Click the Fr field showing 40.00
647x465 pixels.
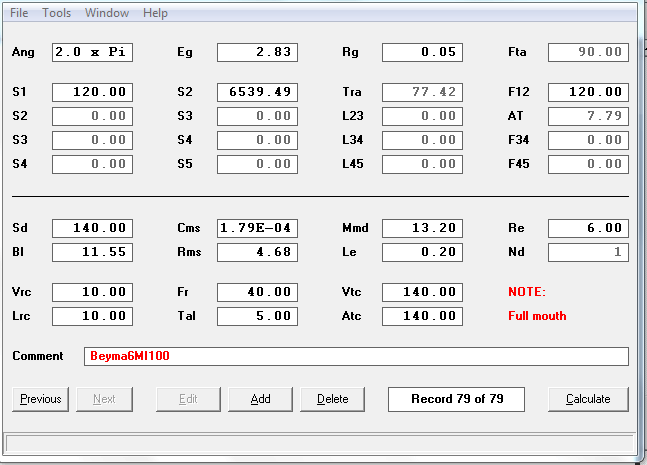pyautogui.click(x=257, y=292)
